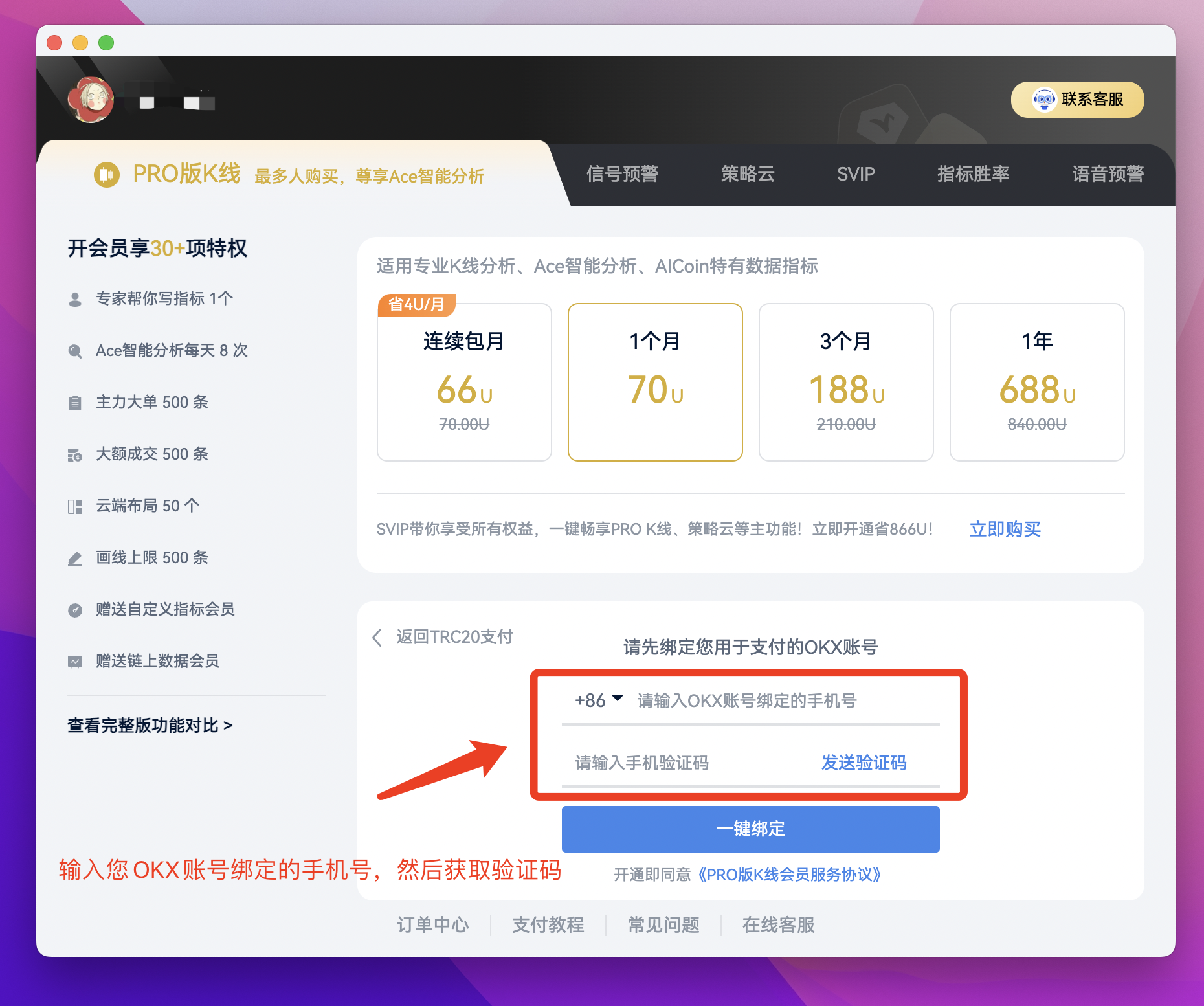Click the 立即购买 link

click(x=1005, y=530)
